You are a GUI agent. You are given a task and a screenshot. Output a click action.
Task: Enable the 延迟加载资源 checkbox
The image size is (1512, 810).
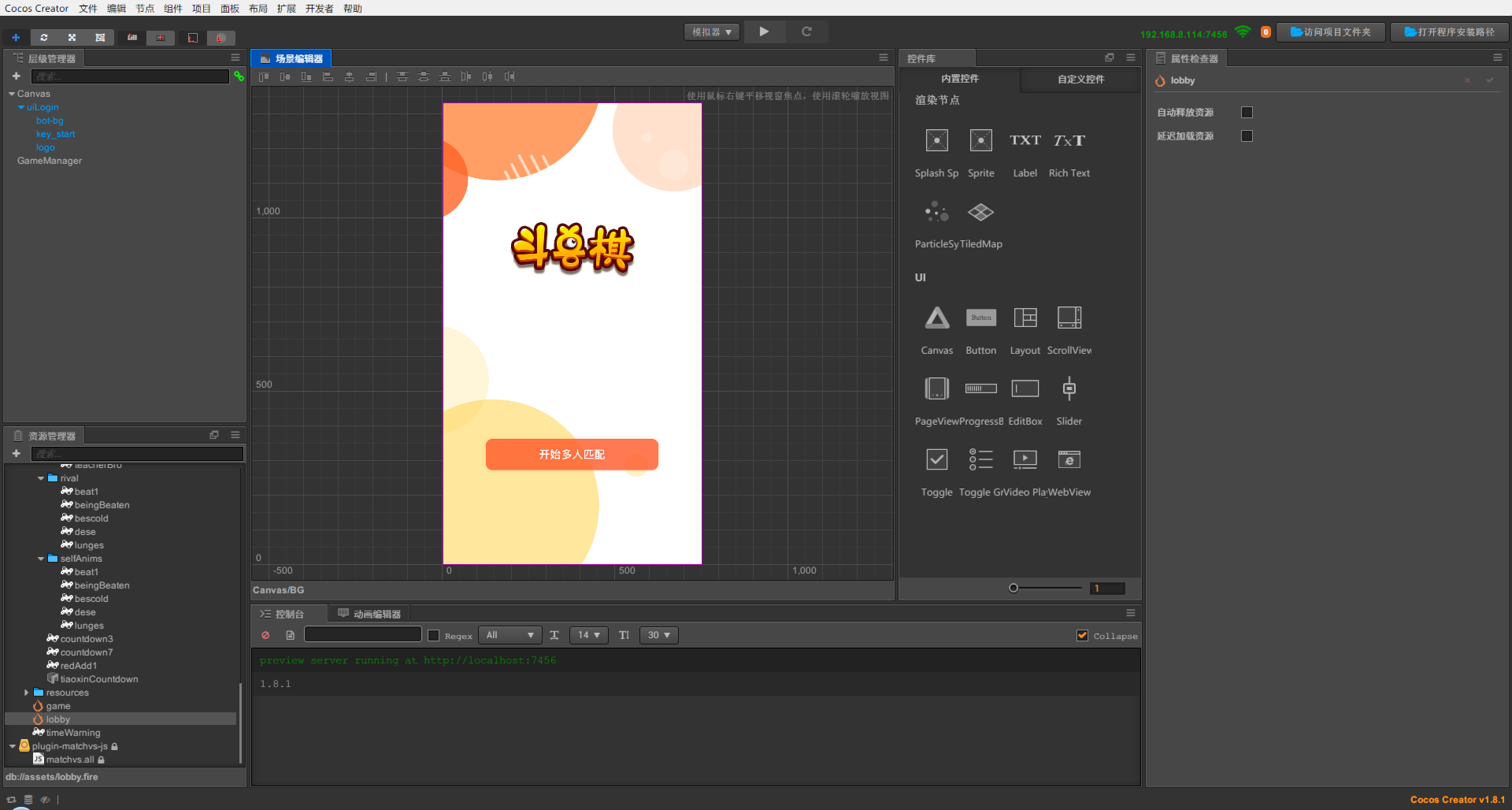pos(1247,136)
